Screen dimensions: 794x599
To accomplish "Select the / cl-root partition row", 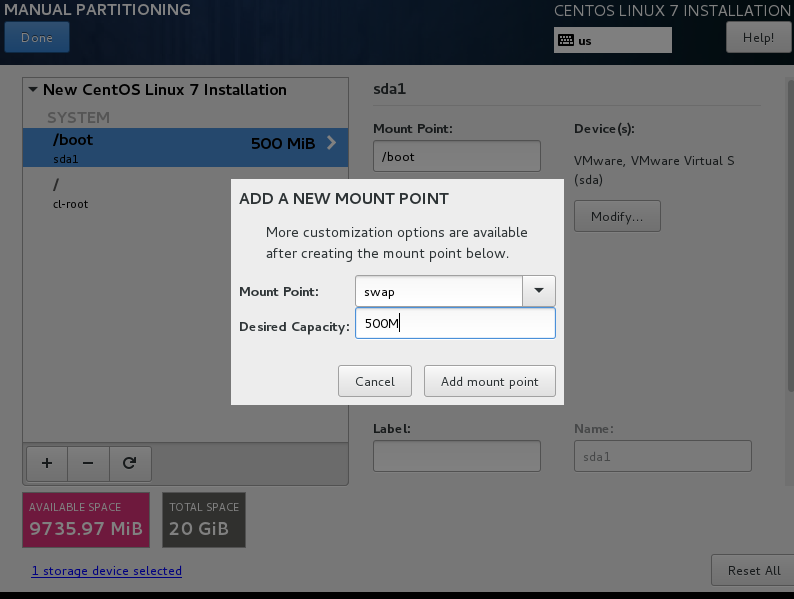I will pos(127,193).
